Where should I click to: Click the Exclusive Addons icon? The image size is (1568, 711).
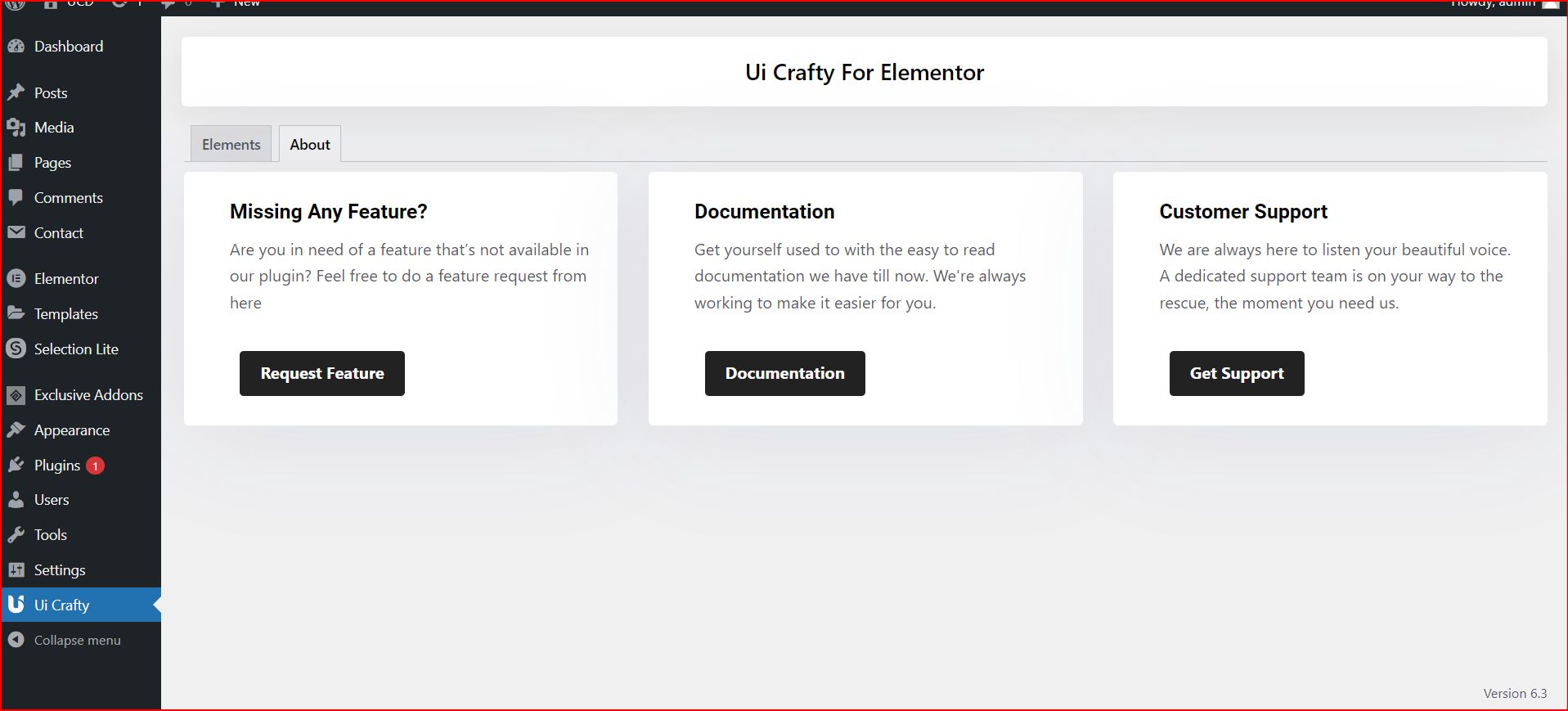(x=16, y=395)
